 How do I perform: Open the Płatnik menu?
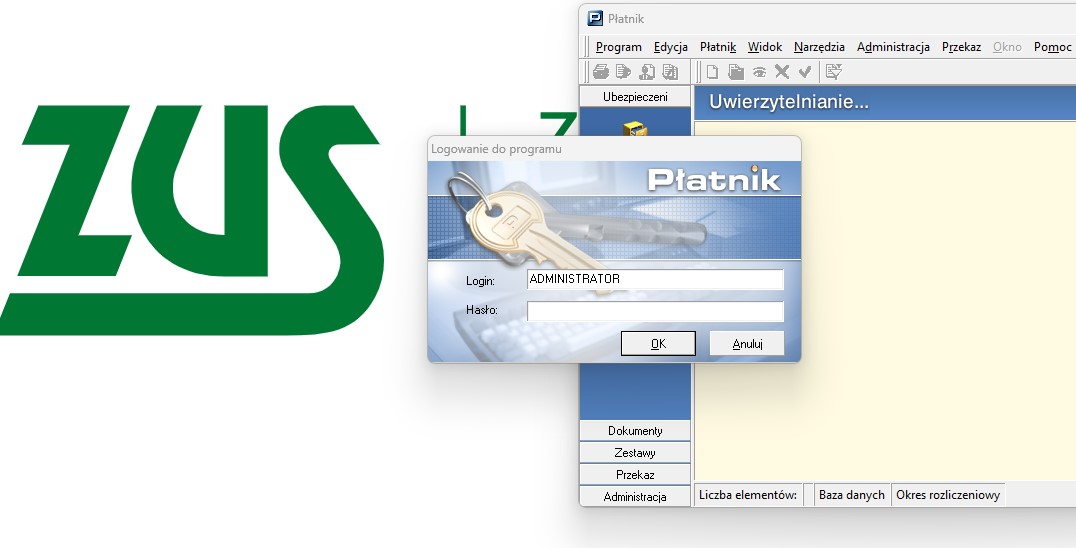click(x=718, y=47)
